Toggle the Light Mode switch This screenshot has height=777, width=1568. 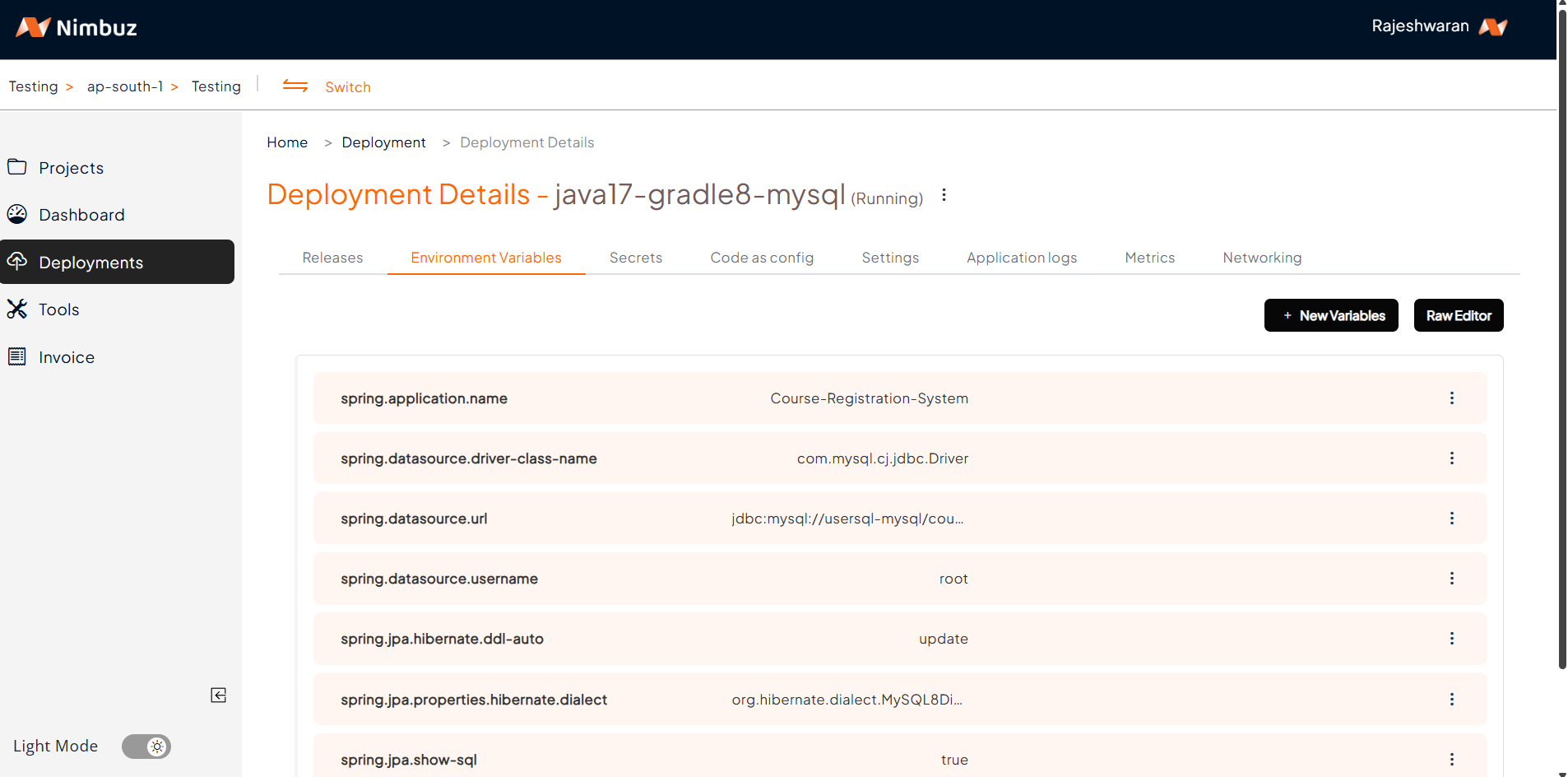tap(146, 747)
